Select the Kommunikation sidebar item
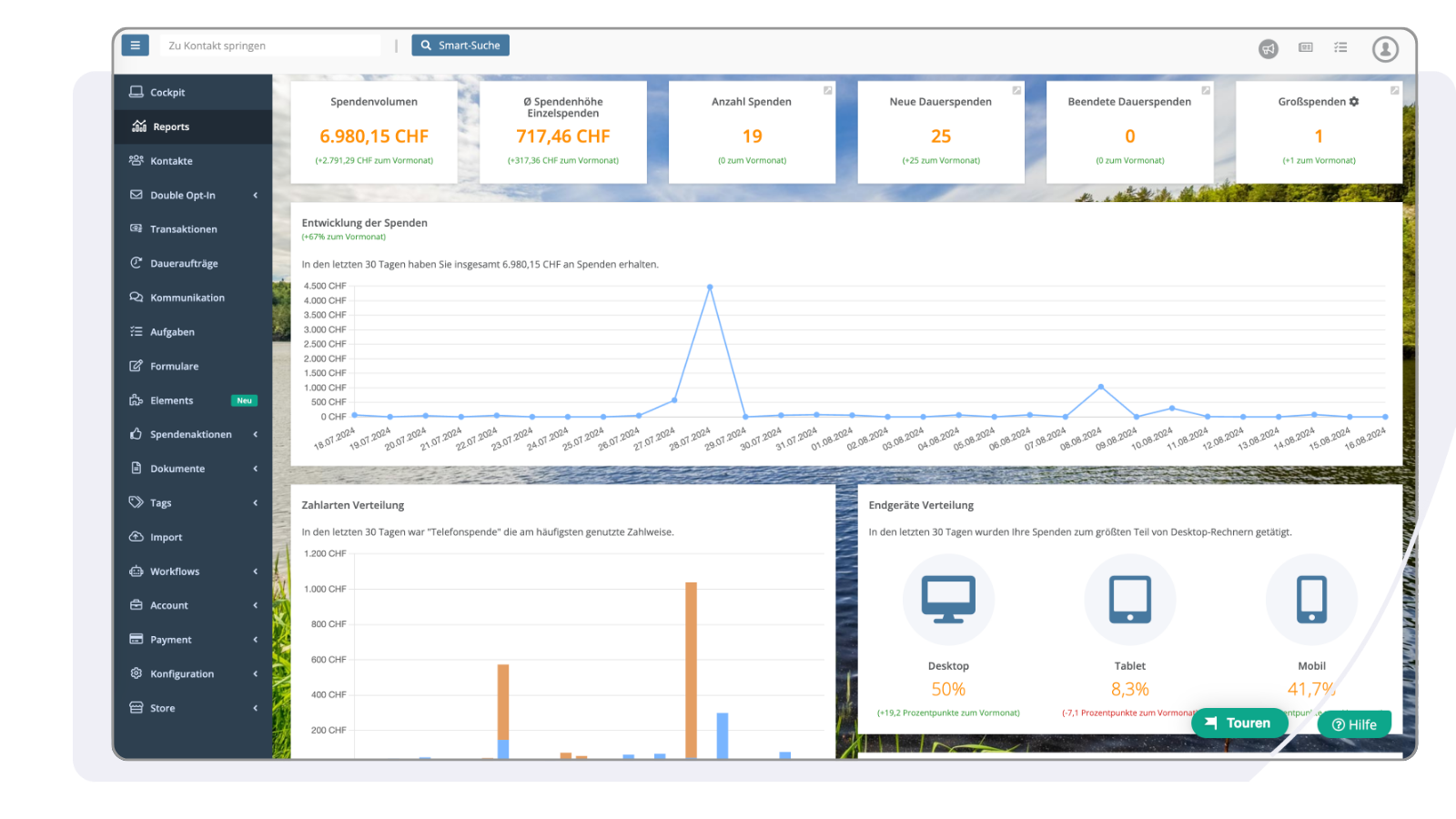This screenshot has height=819, width=1456. (x=188, y=297)
